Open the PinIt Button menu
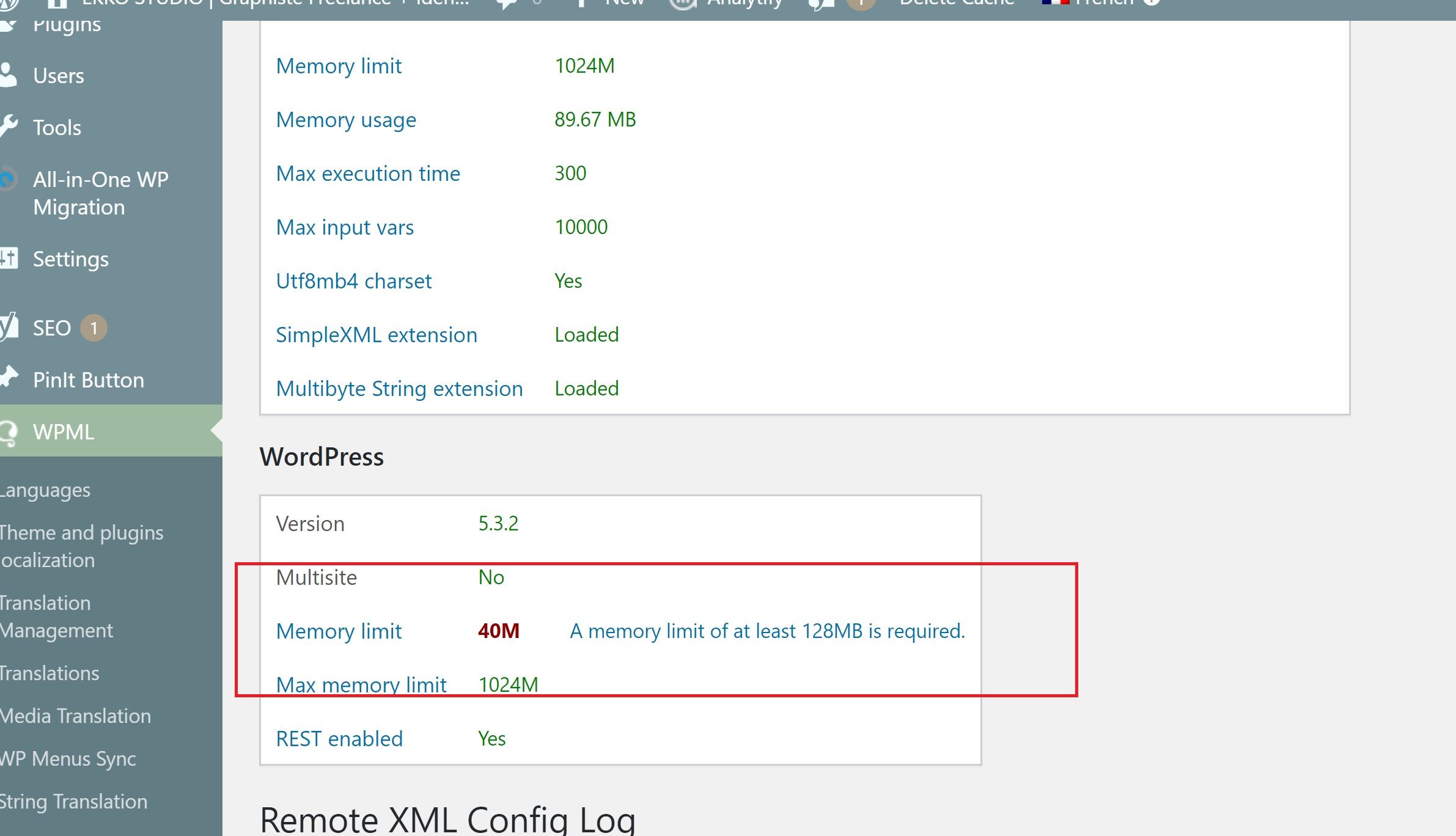Viewport: 1456px width, 836px height. (88, 380)
